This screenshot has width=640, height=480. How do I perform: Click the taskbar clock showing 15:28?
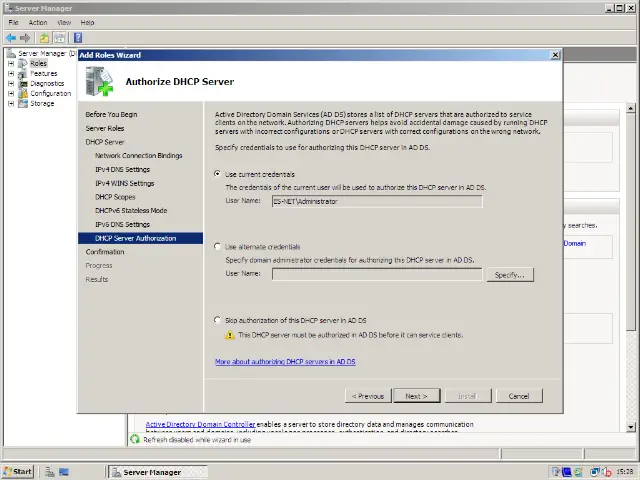coord(625,472)
